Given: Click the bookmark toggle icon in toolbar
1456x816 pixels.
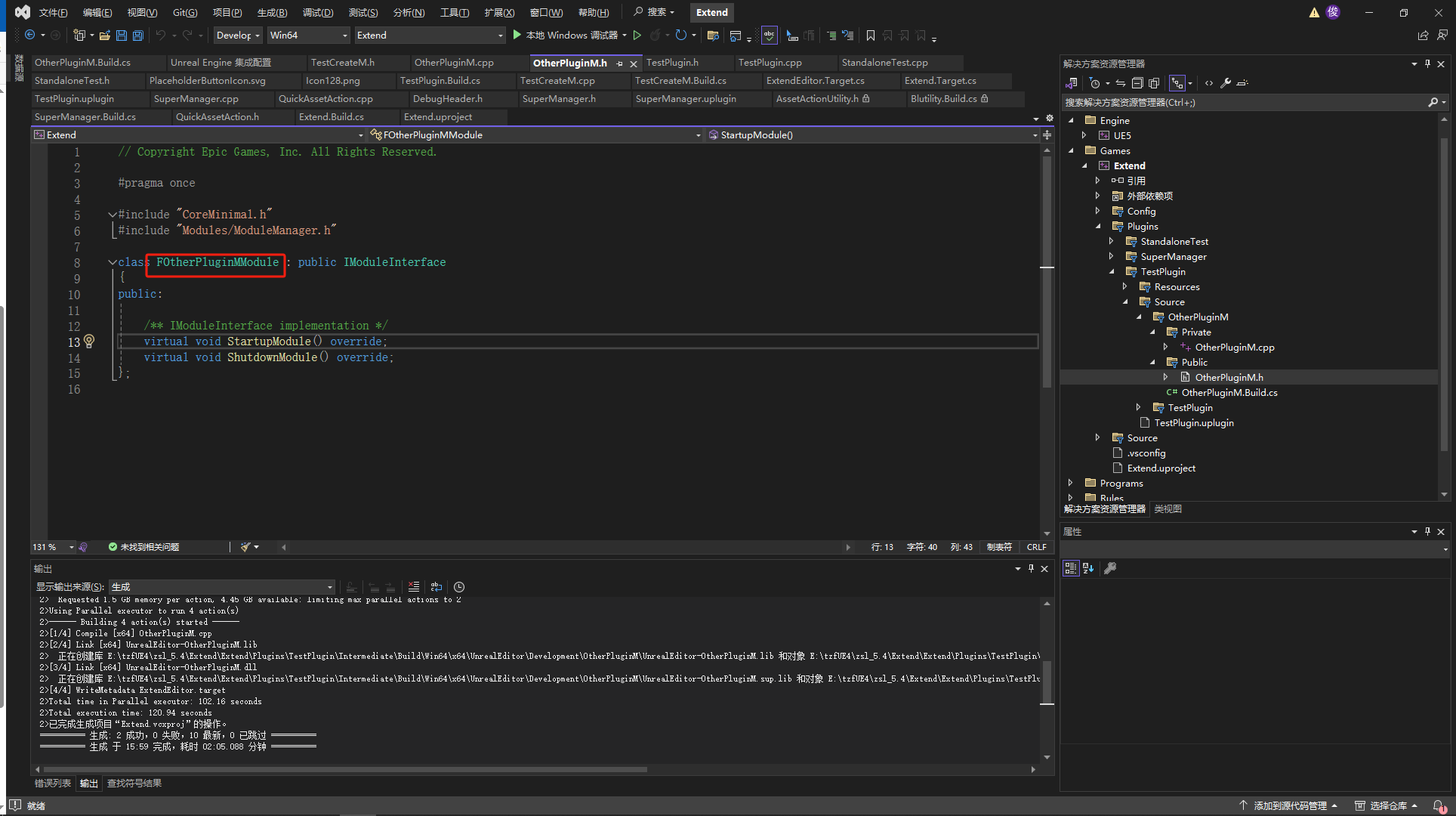Looking at the screenshot, I should tap(871, 36).
